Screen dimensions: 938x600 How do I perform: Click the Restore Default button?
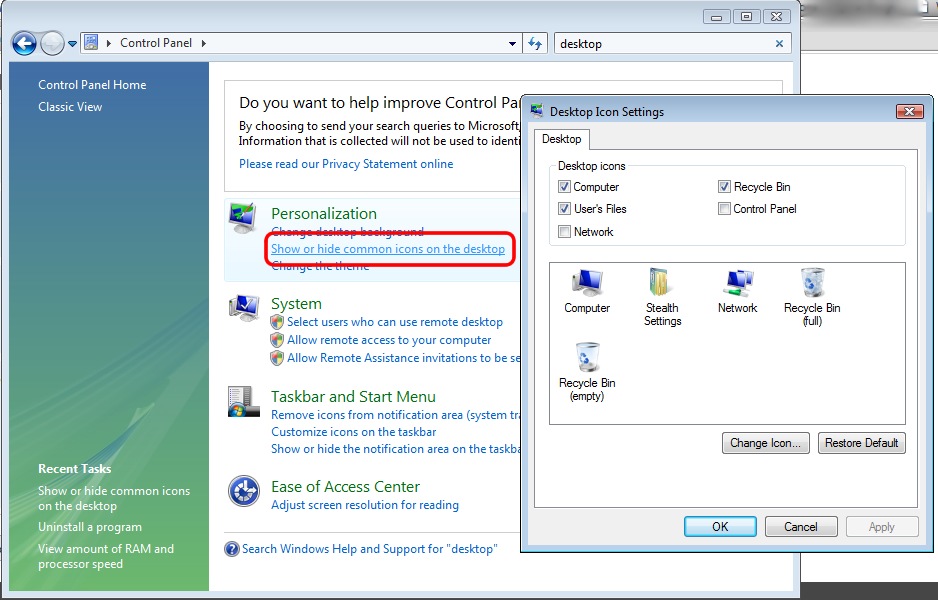pos(861,443)
